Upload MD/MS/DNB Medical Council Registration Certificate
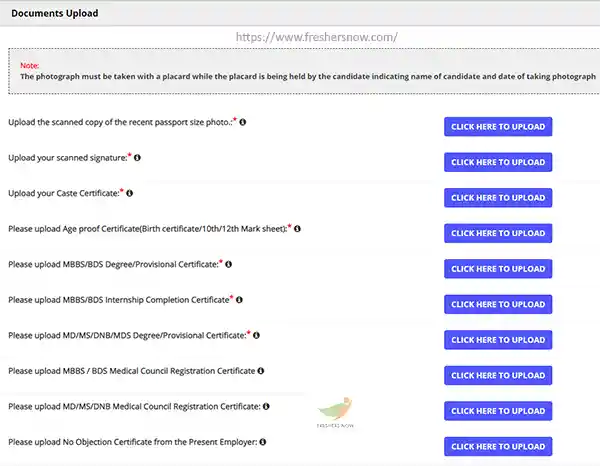The image size is (600, 466). [498, 411]
